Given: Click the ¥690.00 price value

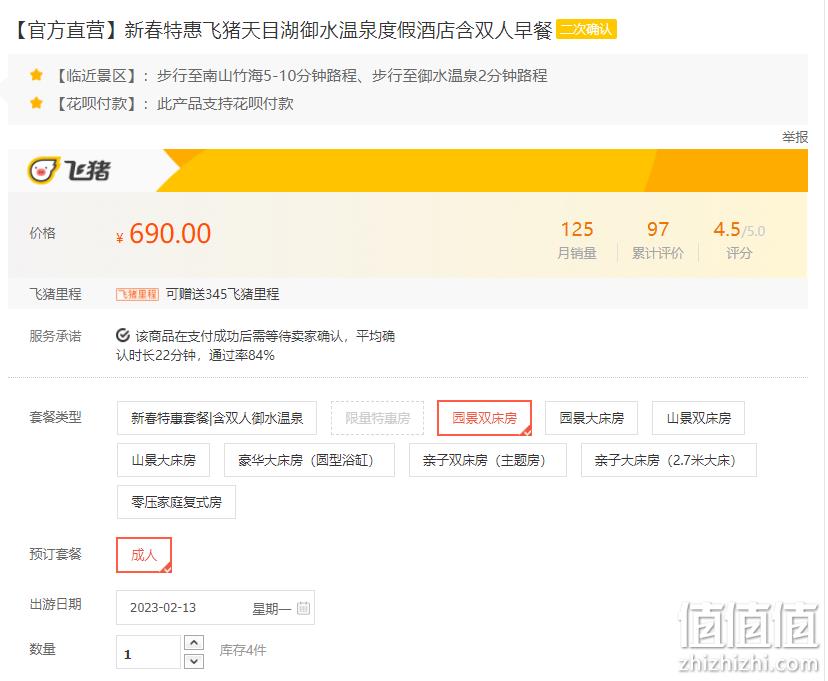Looking at the screenshot, I should pos(164,233).
